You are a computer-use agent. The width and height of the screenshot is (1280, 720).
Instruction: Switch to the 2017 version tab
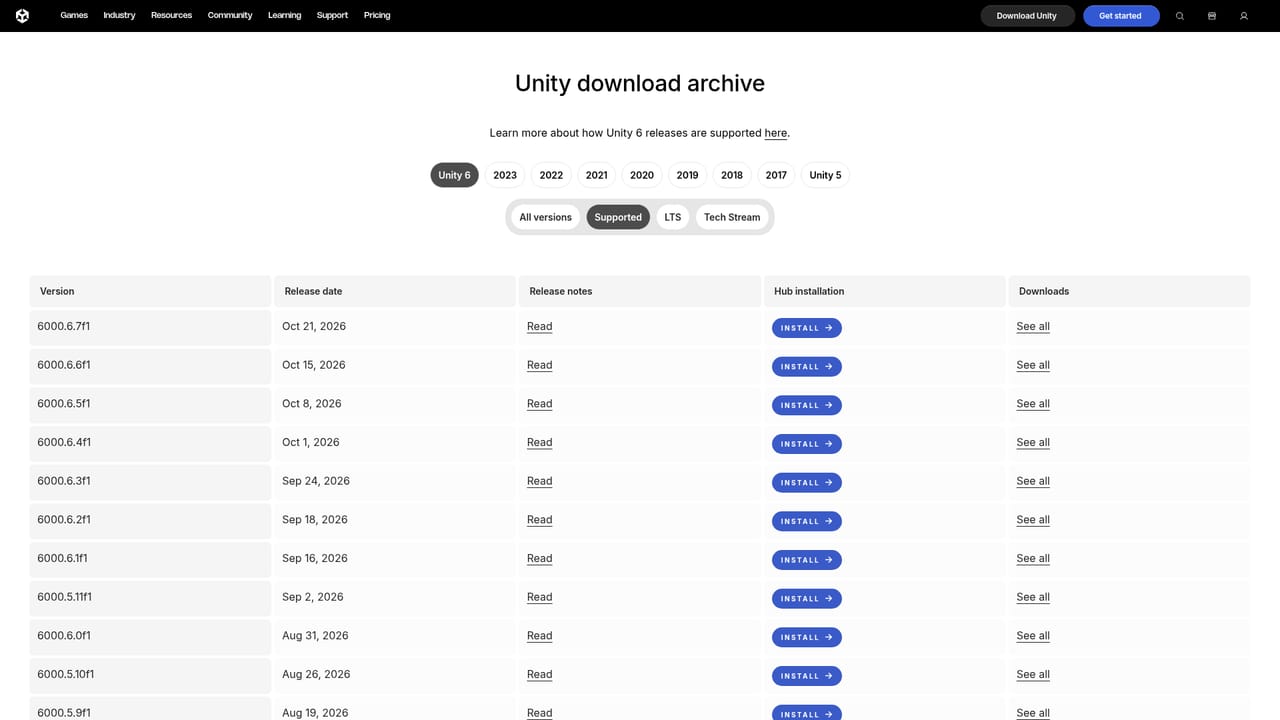tap(776, 175)
